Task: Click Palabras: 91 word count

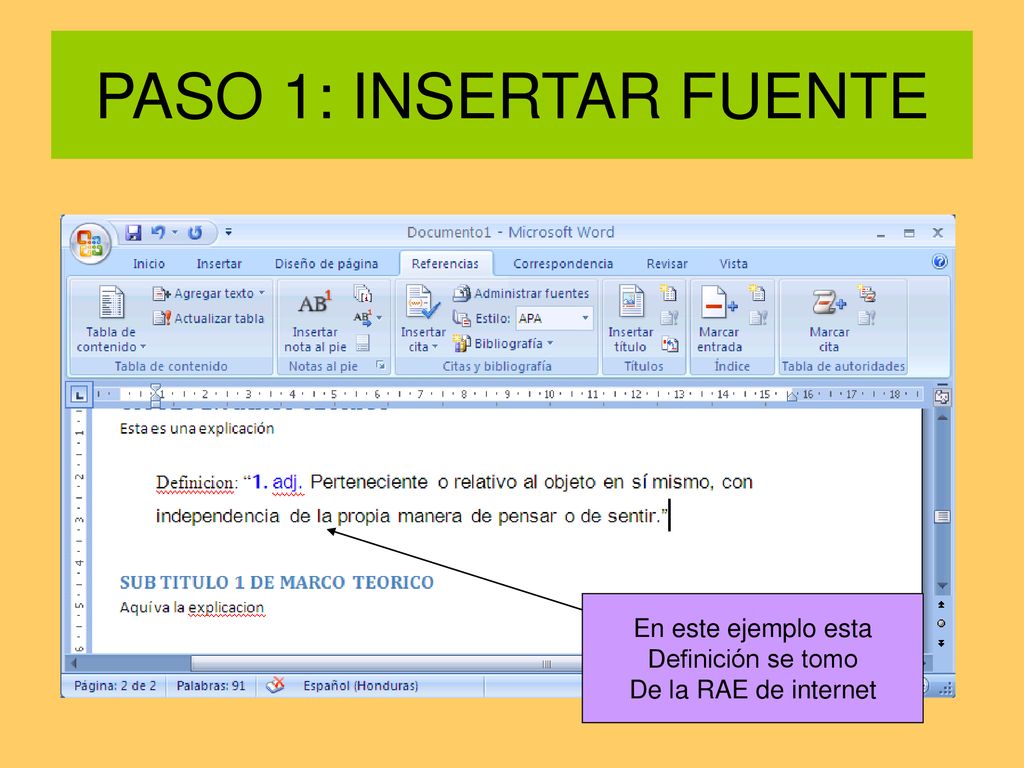Action: (211, 686)
